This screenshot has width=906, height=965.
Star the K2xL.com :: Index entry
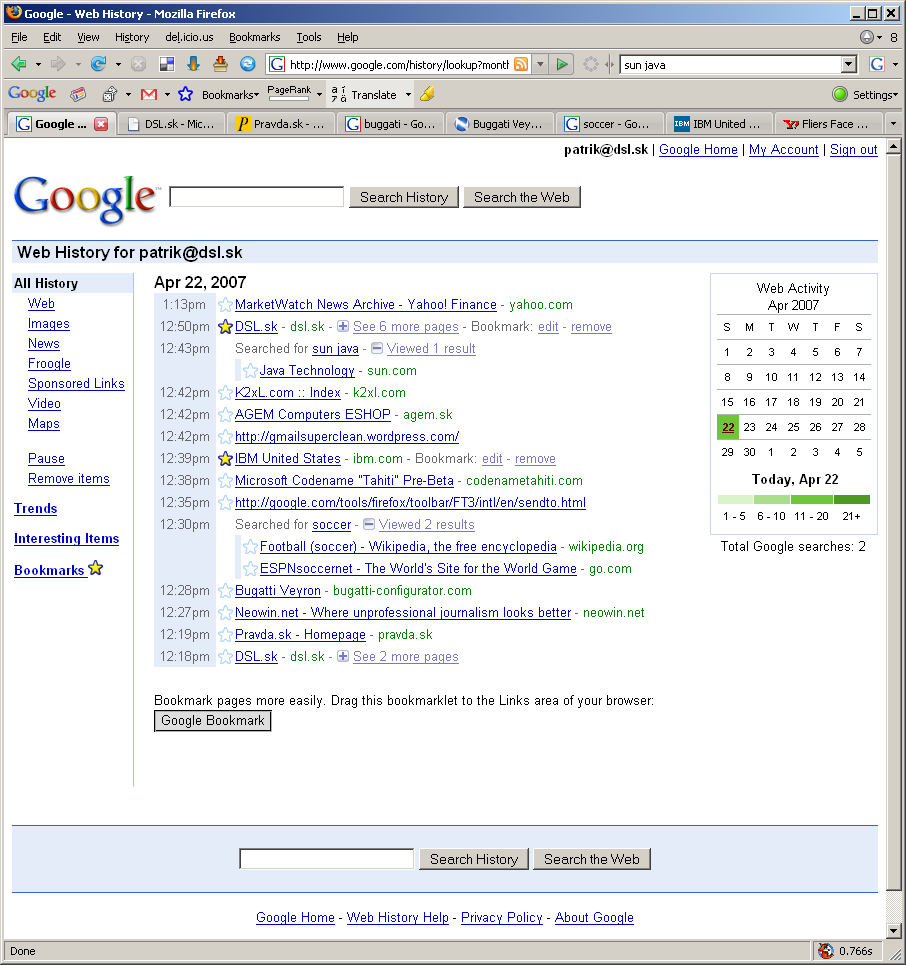(x=225, y=393)
